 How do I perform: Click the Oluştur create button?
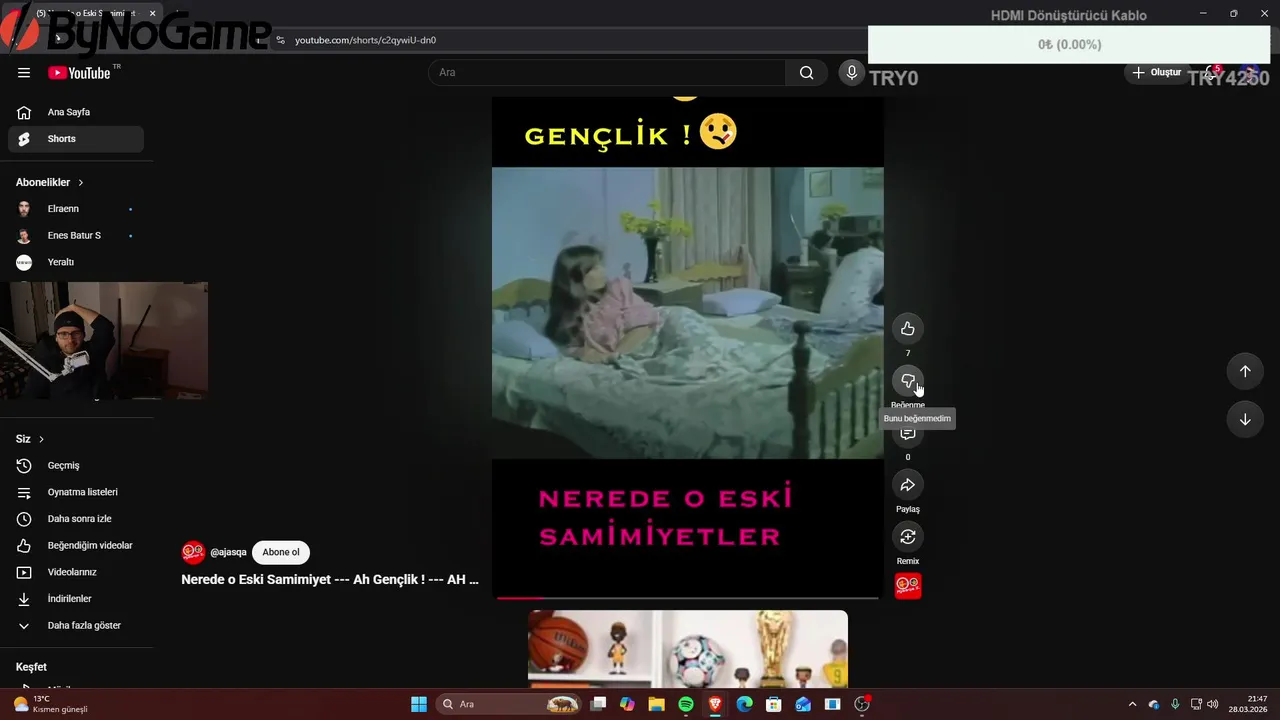(1157, 72)
